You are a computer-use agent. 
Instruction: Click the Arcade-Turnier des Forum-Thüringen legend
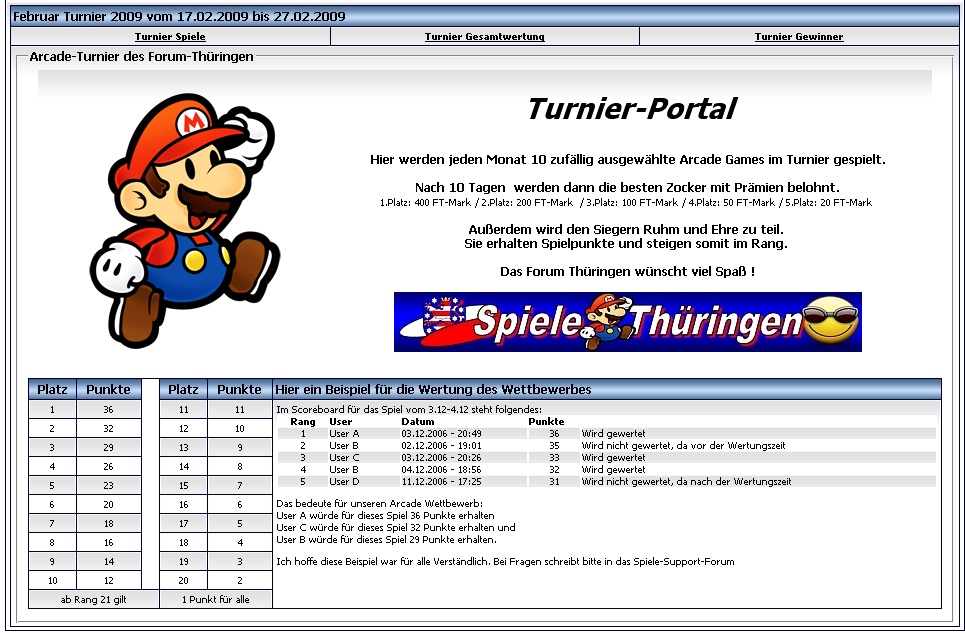coord(142,57)
